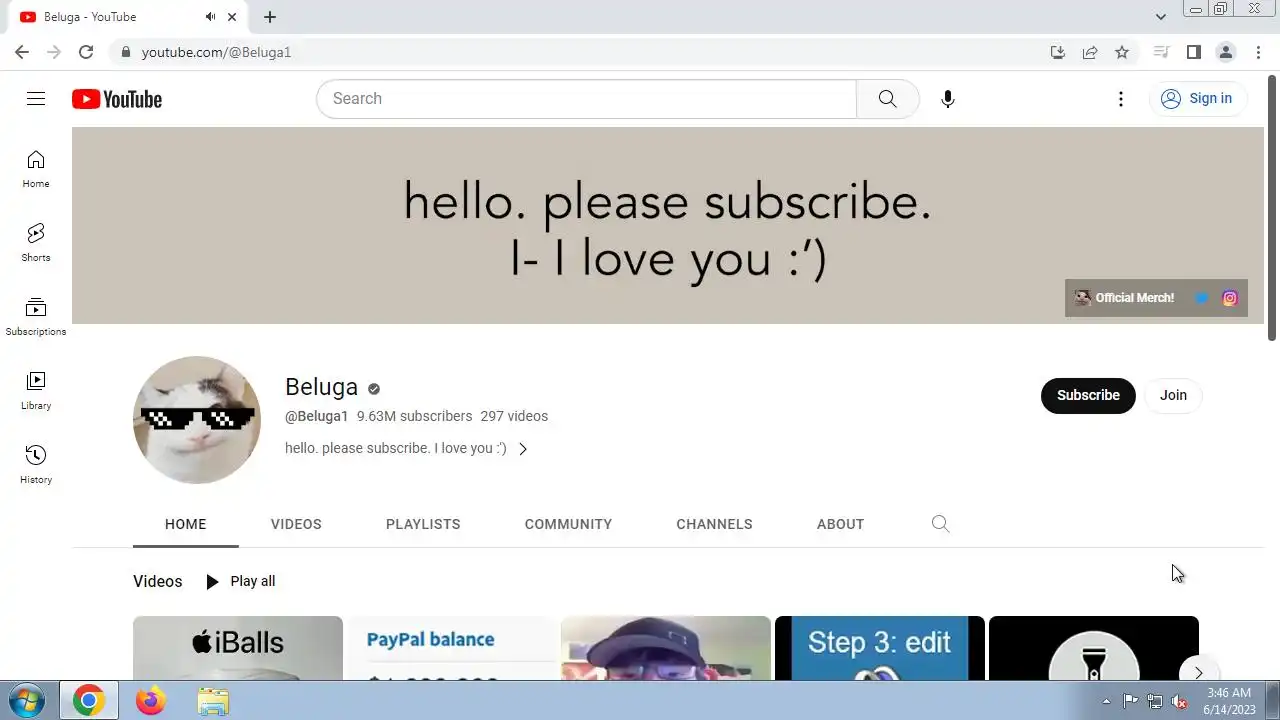Screen dimensions: 1280x720
Task: Open the flashlight icon video thumbnail
Action: (x=1094, y=648)
